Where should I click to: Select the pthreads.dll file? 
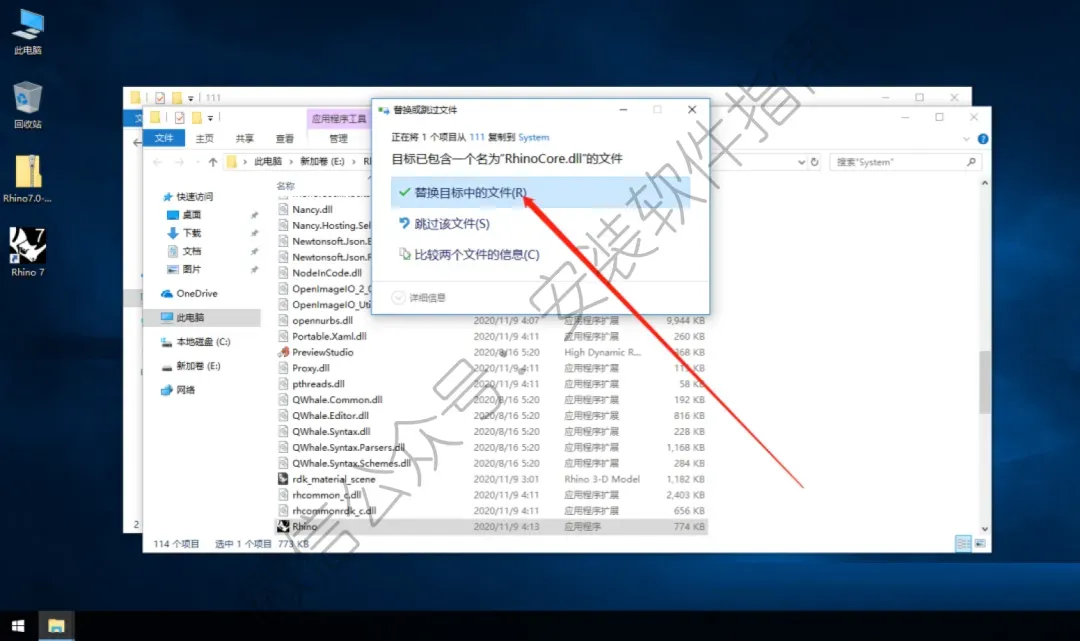tap(318, 383)
